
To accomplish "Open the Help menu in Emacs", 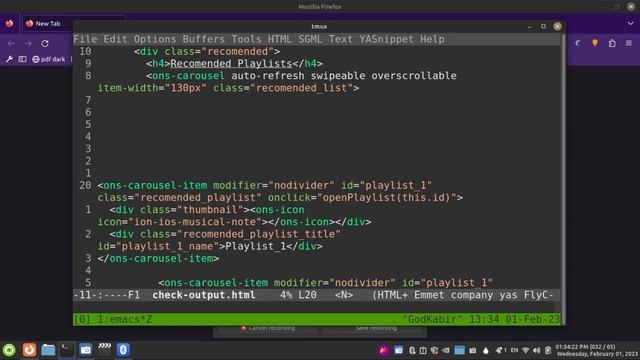I will click(x=432, y=39).
